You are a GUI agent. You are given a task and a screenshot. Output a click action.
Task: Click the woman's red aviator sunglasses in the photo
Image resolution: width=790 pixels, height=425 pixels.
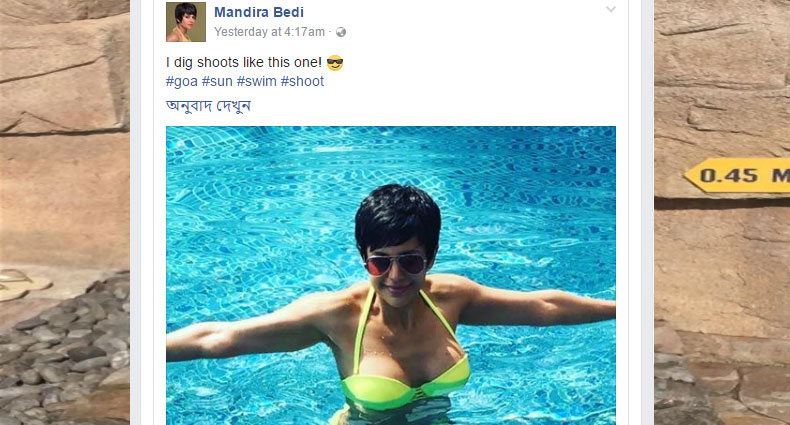[396, 264]
